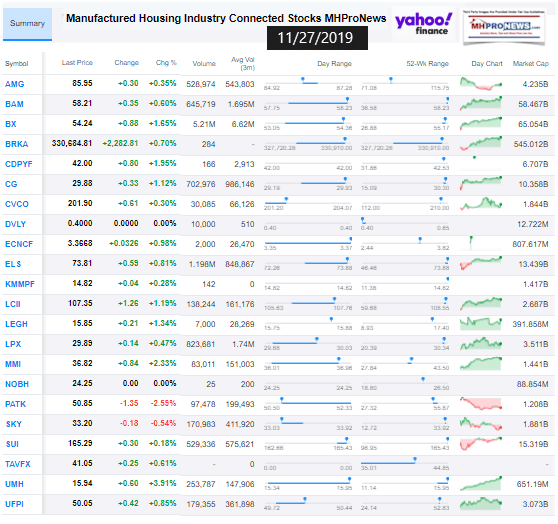
Task: Sort by the Symbol column header
Action: click(16, 64)
